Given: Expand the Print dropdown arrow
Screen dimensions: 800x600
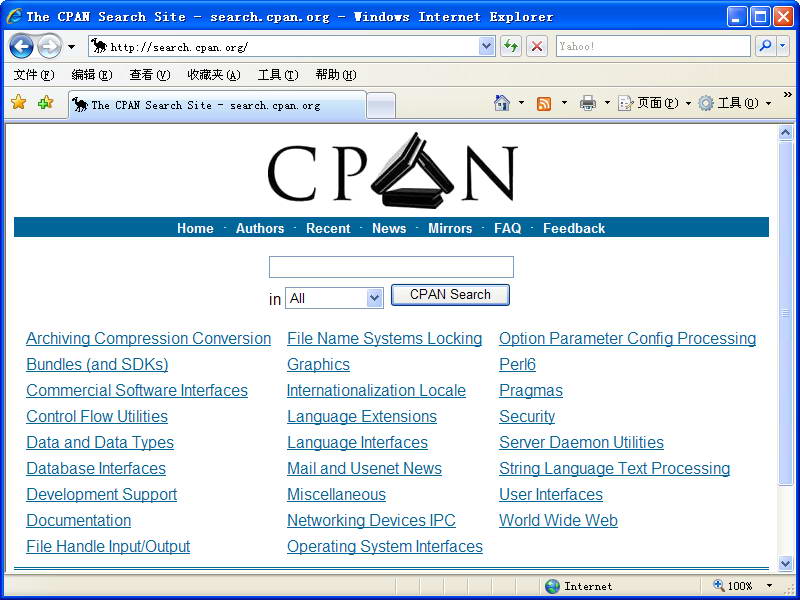Looking at the screenshot, I should point(607,103).
